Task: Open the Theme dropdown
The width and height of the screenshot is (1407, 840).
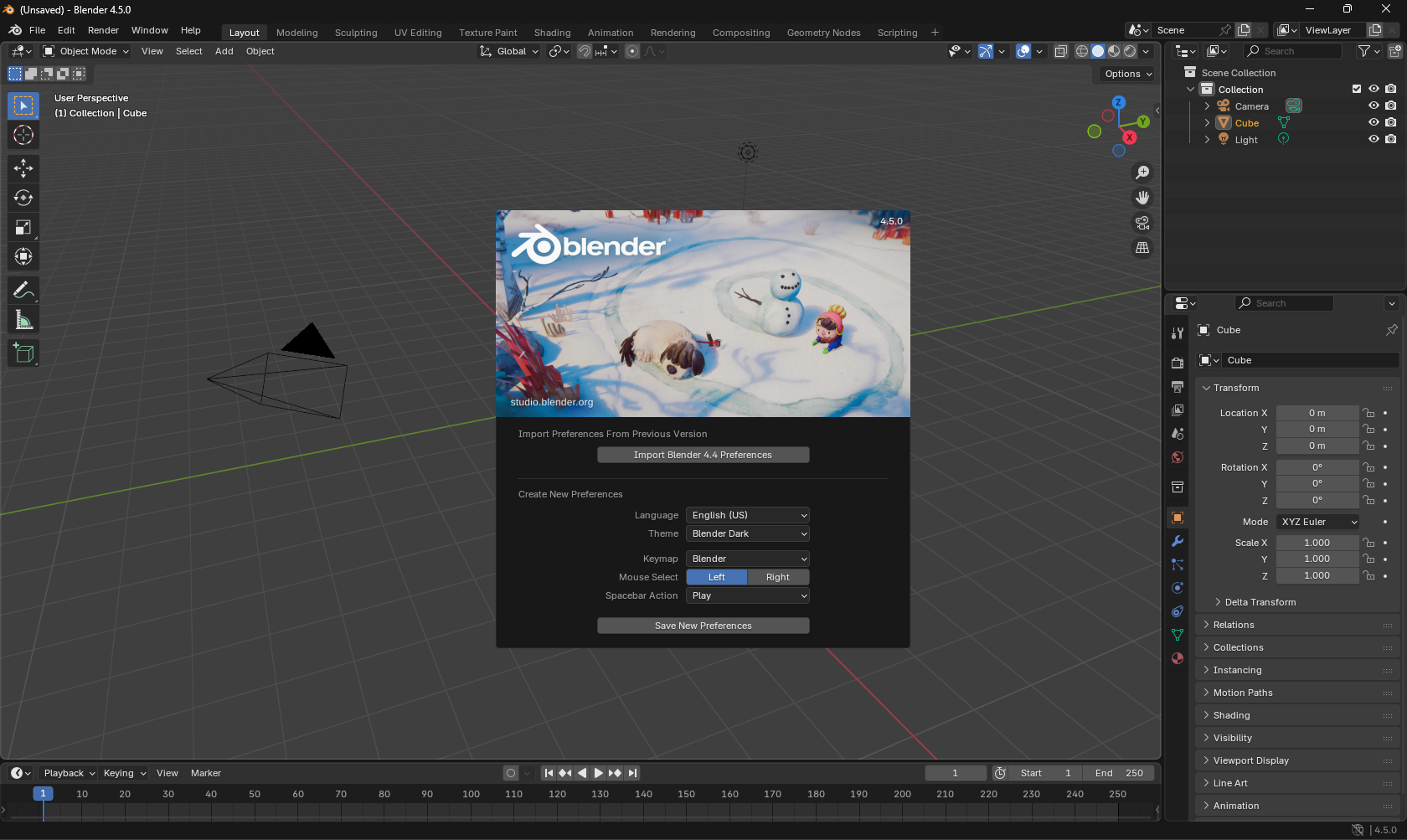Action: coord(746,533)
